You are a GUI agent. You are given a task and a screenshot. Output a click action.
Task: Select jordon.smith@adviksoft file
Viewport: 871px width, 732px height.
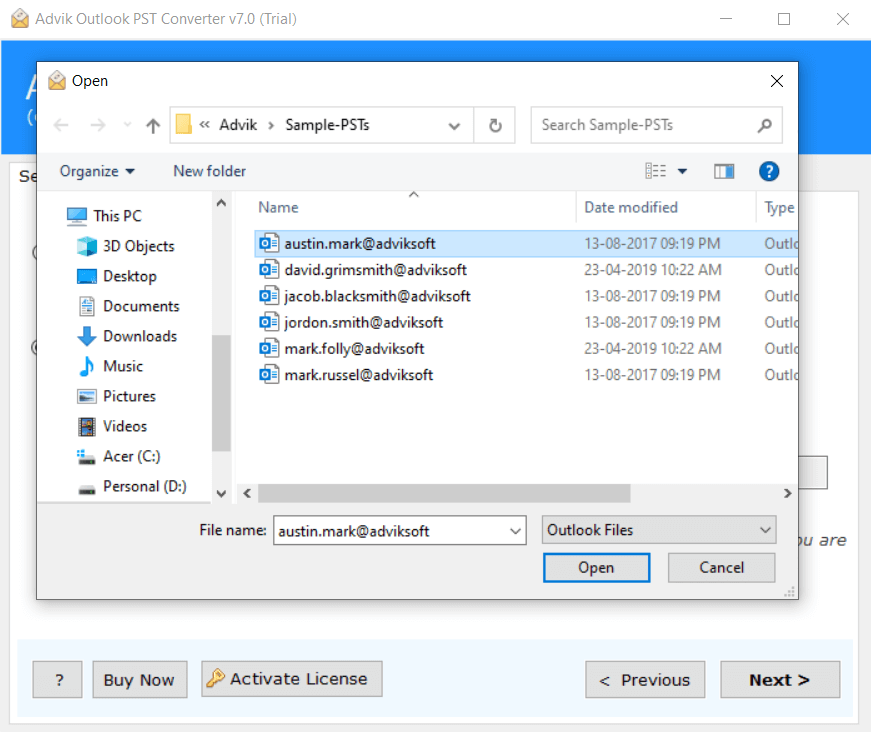526,322
